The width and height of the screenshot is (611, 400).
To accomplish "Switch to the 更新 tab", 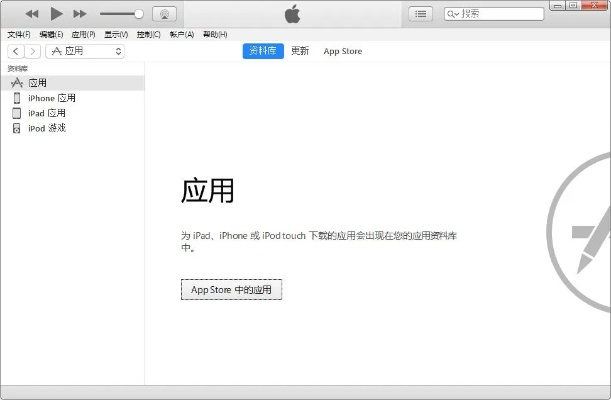I will coord(300,51).
